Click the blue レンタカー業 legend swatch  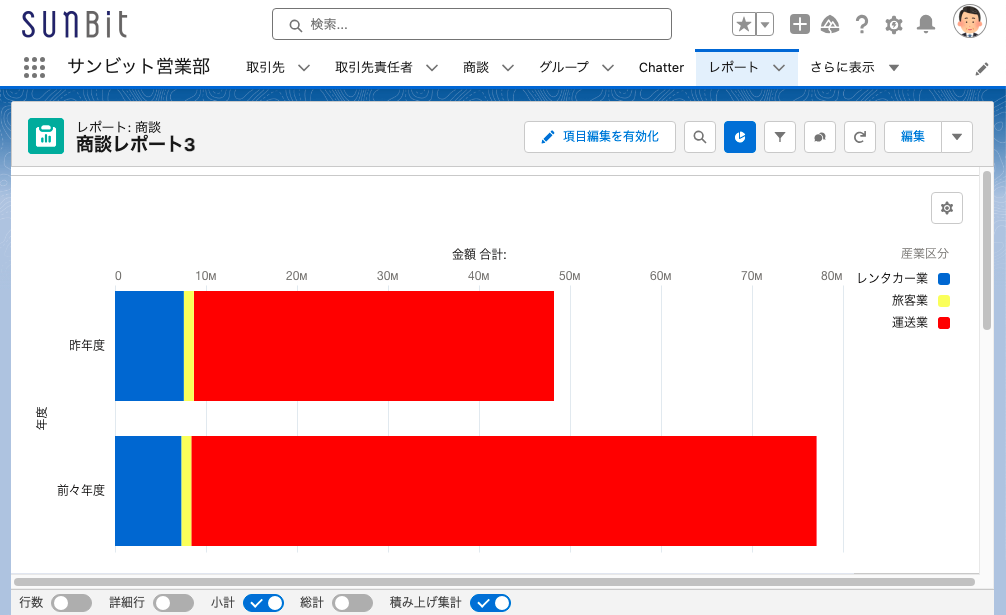pos(944,279)
